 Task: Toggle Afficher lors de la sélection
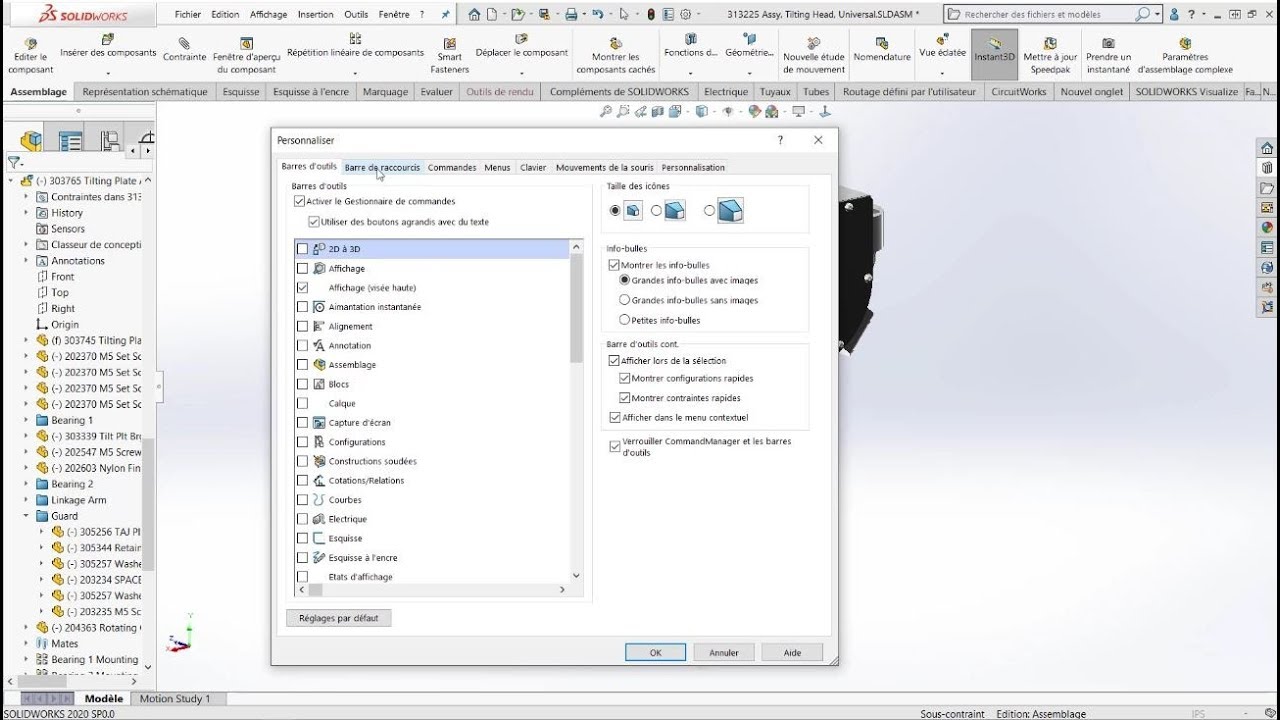[x=614, y=360]
